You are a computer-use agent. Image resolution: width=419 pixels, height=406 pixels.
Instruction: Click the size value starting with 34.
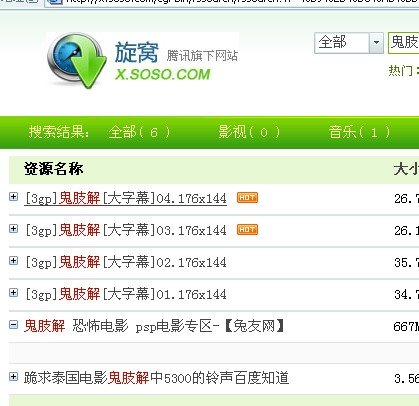point(406,295)
